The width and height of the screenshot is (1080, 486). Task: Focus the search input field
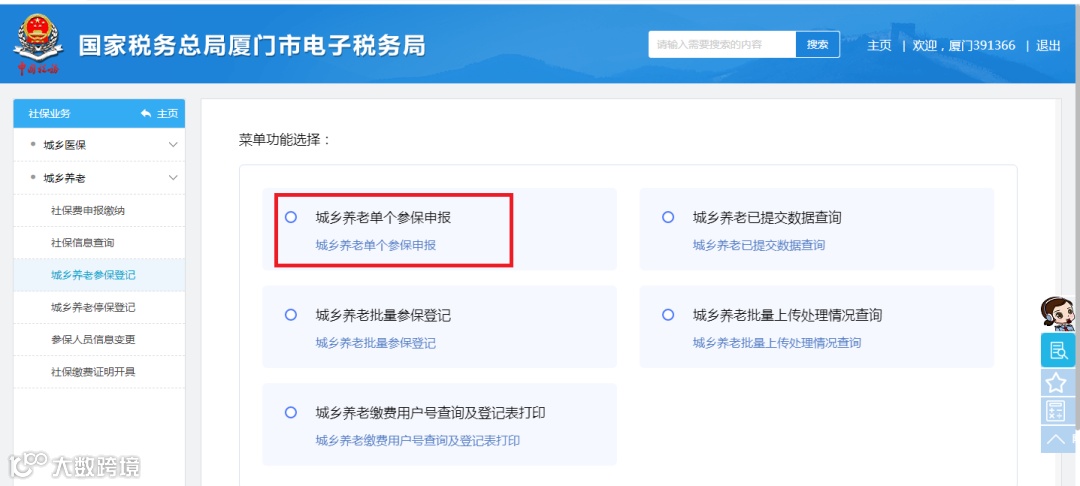pos(722,45)
